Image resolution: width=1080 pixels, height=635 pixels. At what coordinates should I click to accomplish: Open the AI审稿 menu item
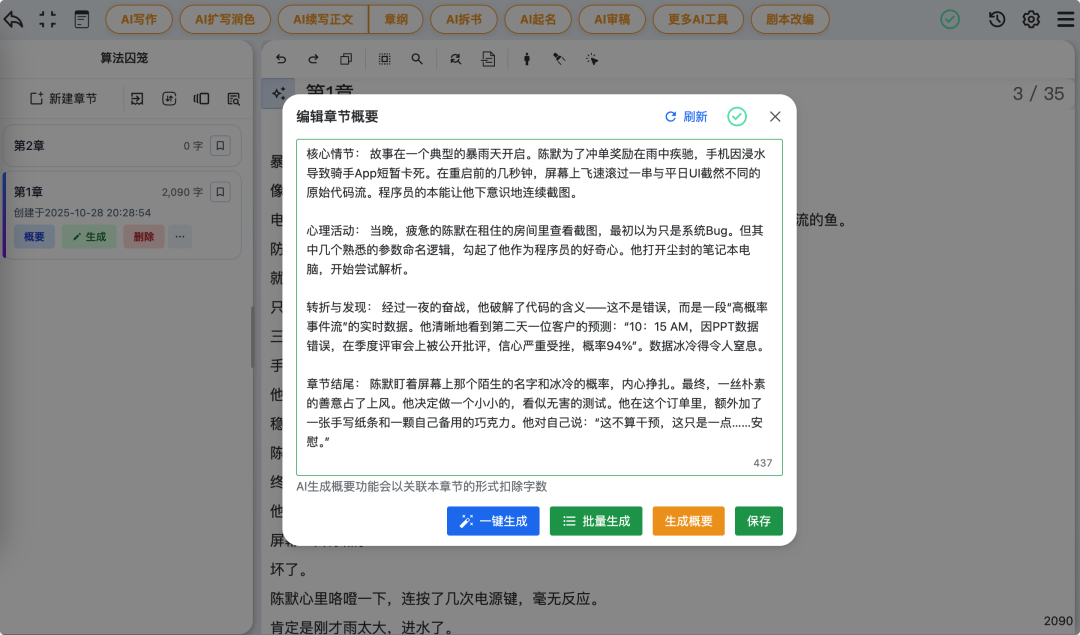coord(611,19)
